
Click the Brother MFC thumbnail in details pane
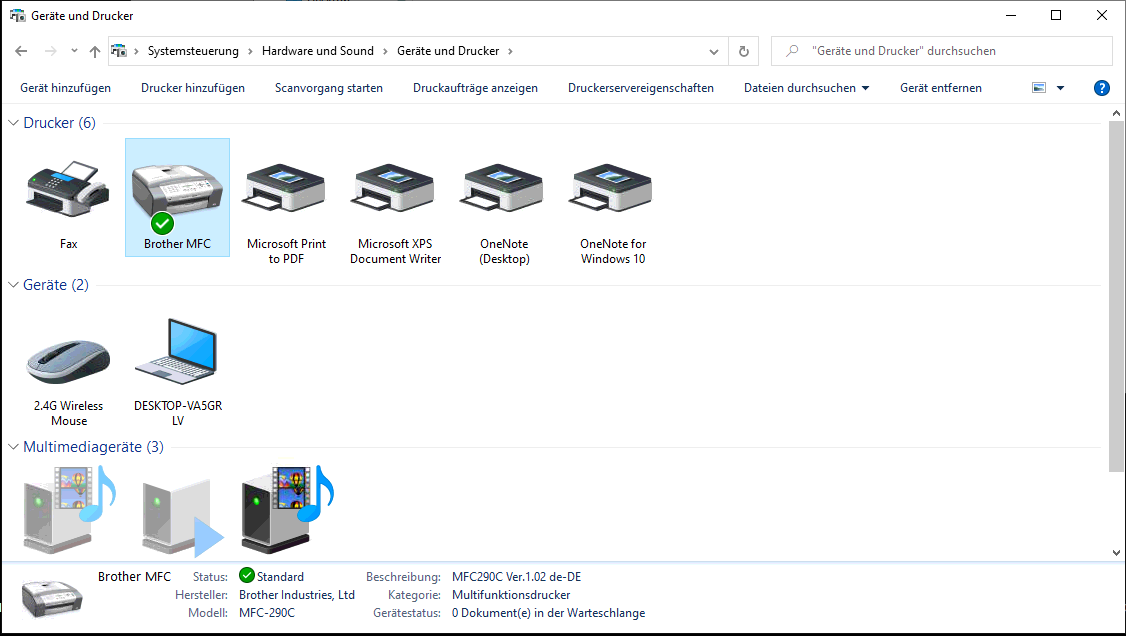point(52,597)
